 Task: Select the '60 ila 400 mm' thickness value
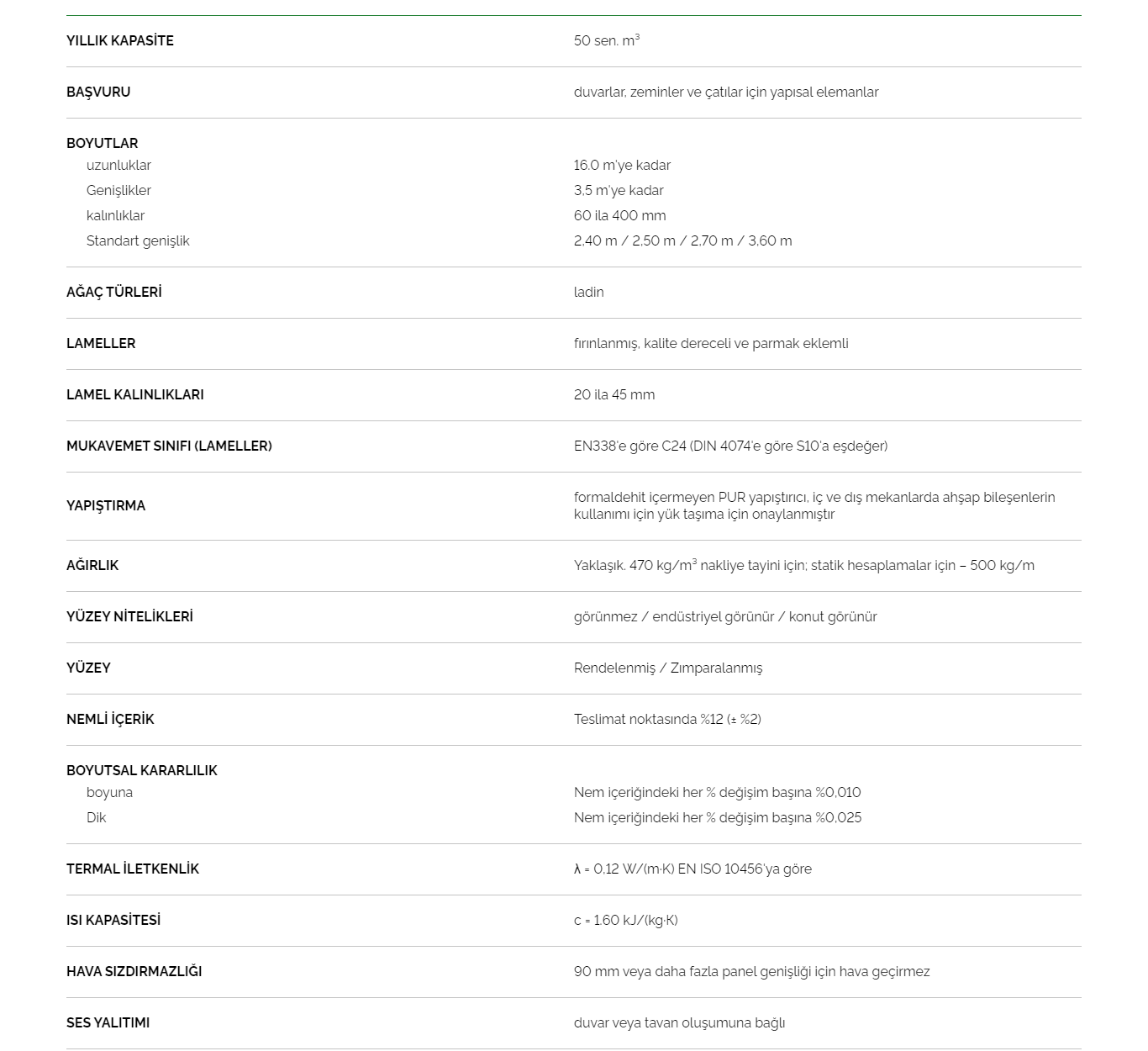tap(619, 215)
